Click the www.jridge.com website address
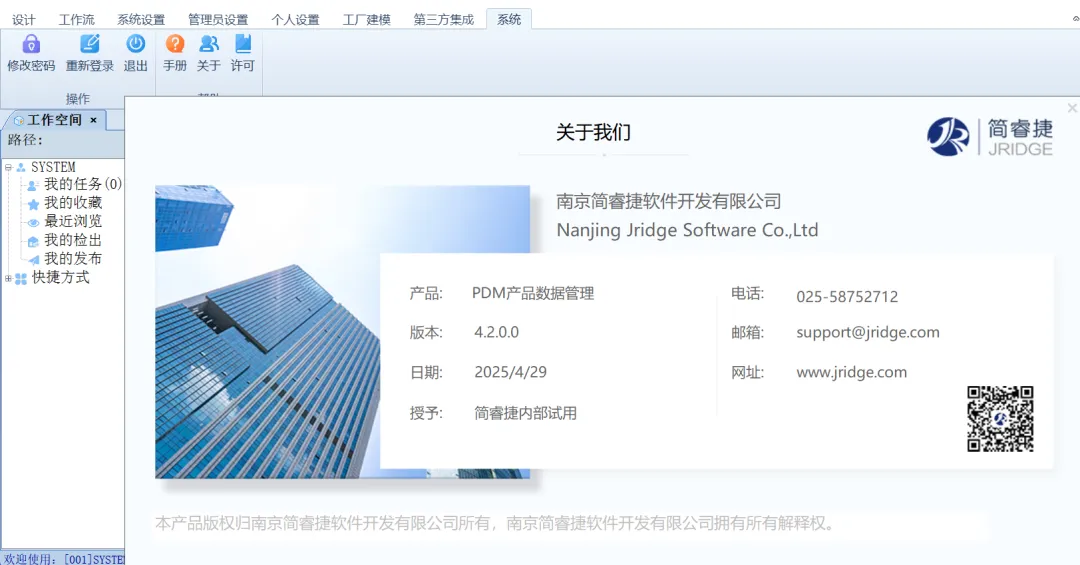1080x565 pixels. click(851, 372)
